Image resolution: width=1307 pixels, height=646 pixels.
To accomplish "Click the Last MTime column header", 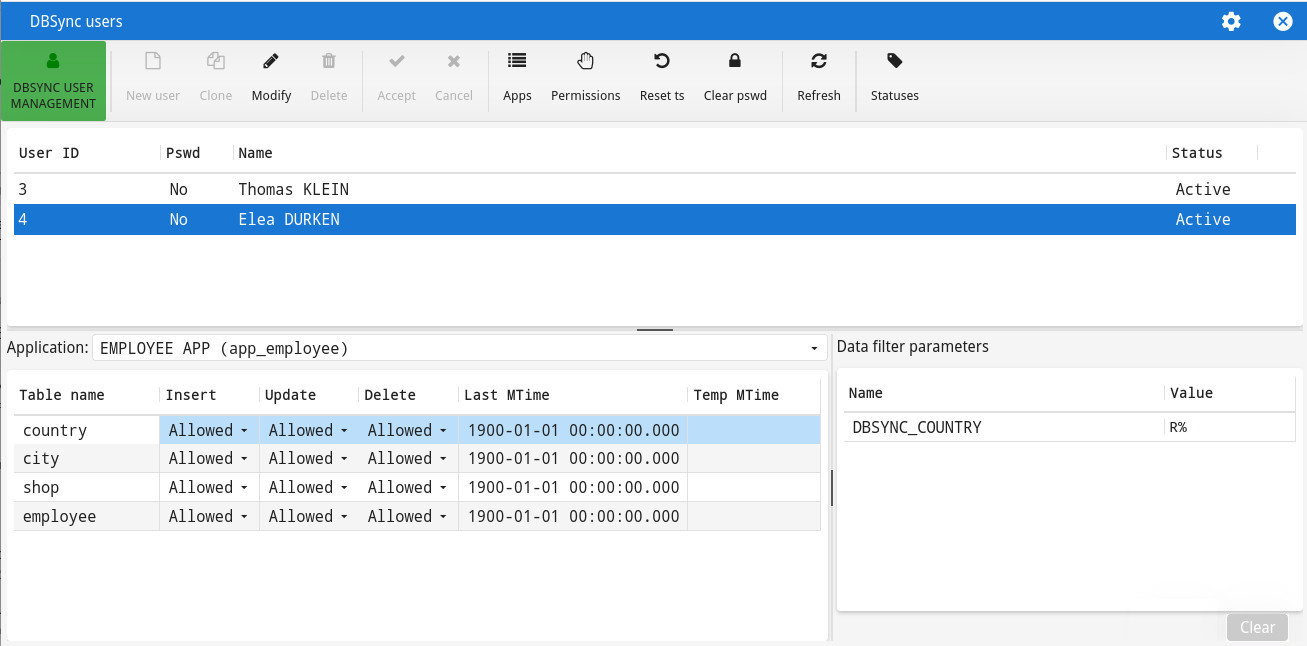I will 573,395.
